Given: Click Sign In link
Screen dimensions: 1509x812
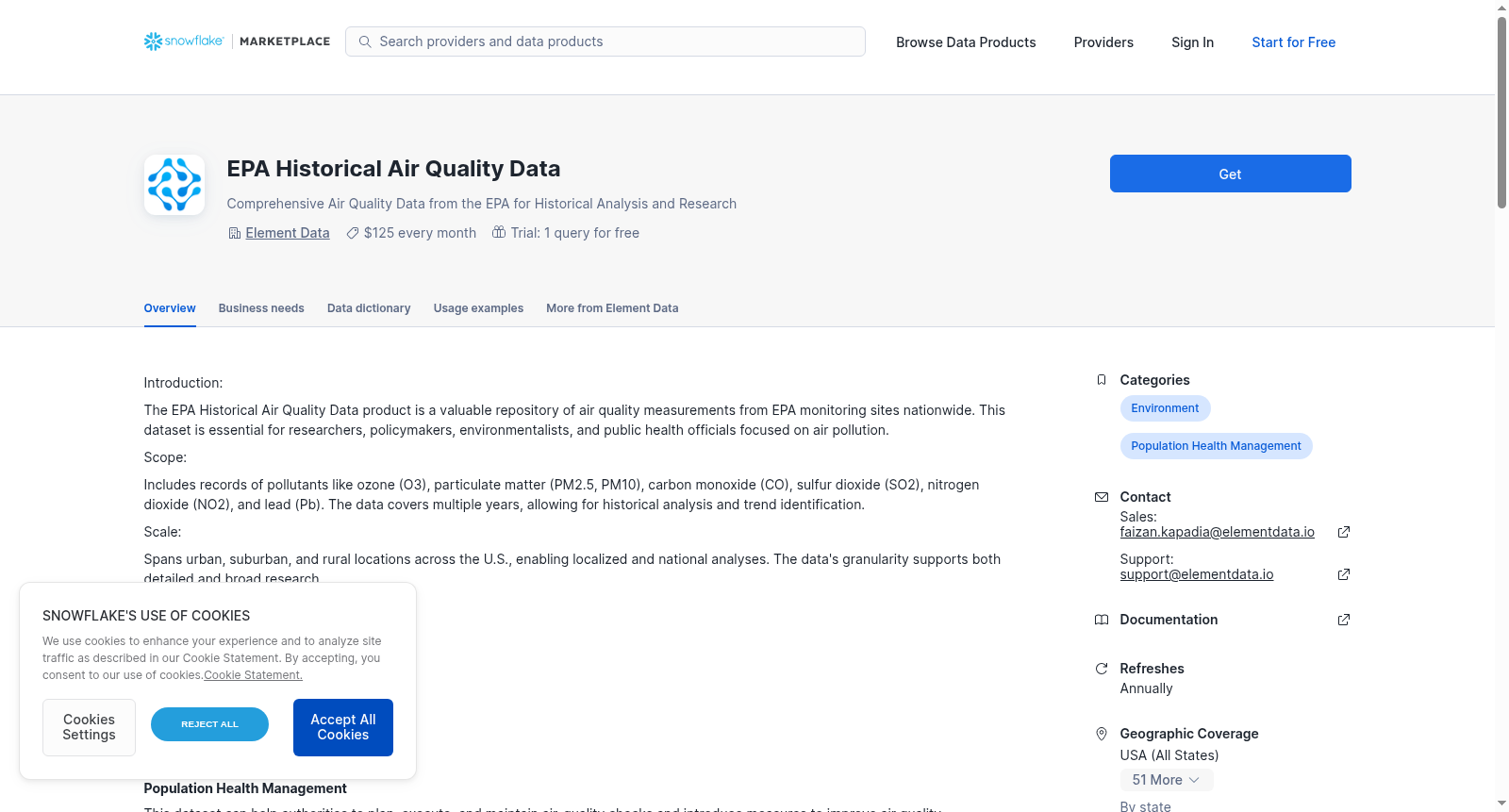Looking at the screenshot, I should (x=1192, y=42).
